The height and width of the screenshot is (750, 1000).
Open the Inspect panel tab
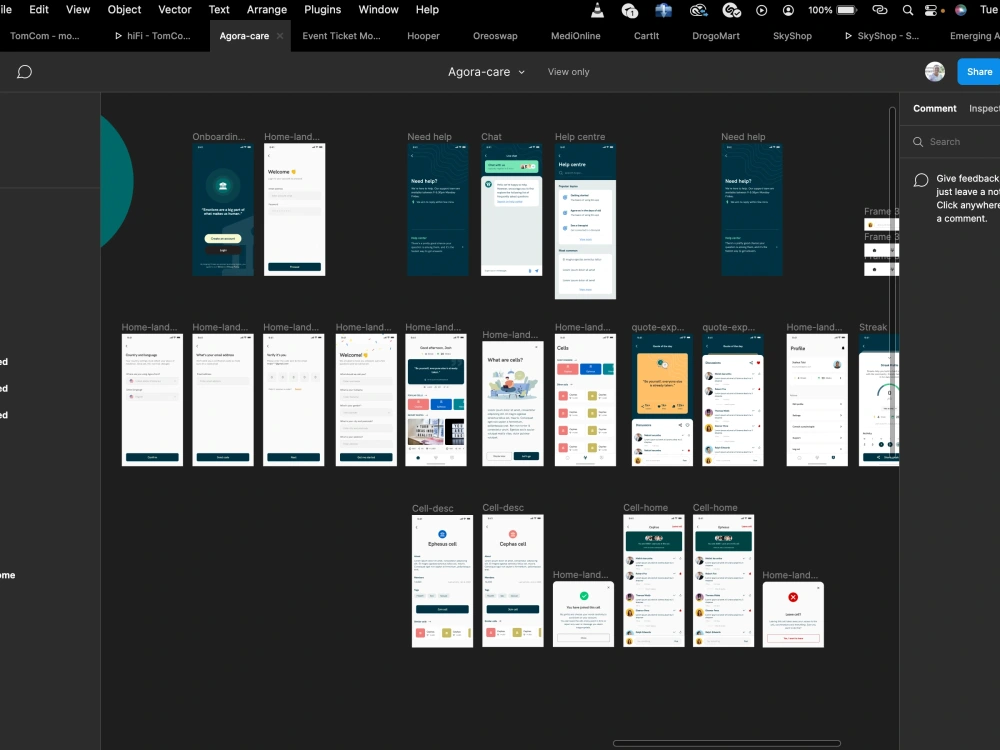984,108
